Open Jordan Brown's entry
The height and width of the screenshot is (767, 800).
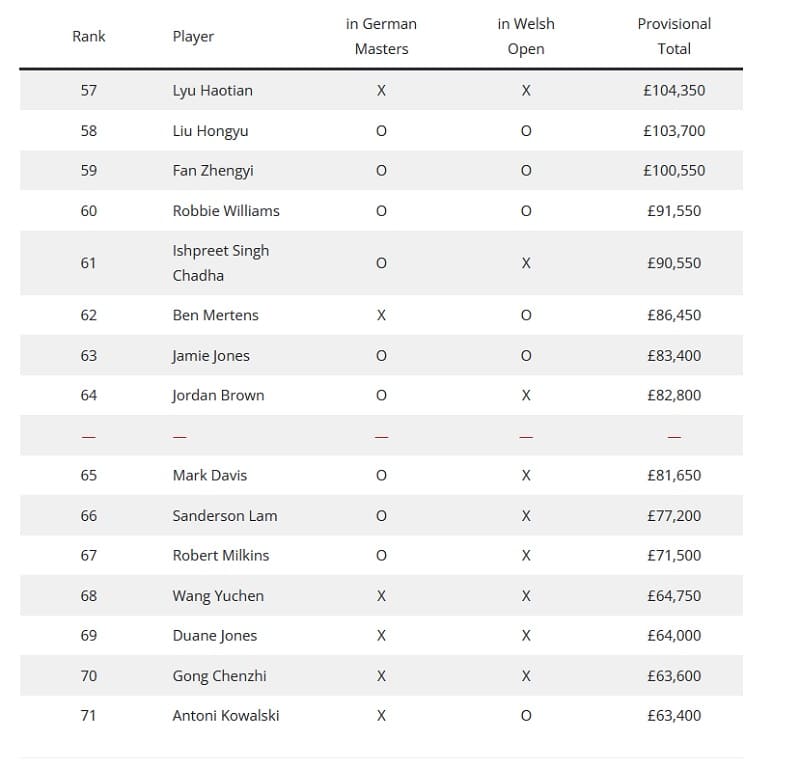coord(218,395)
